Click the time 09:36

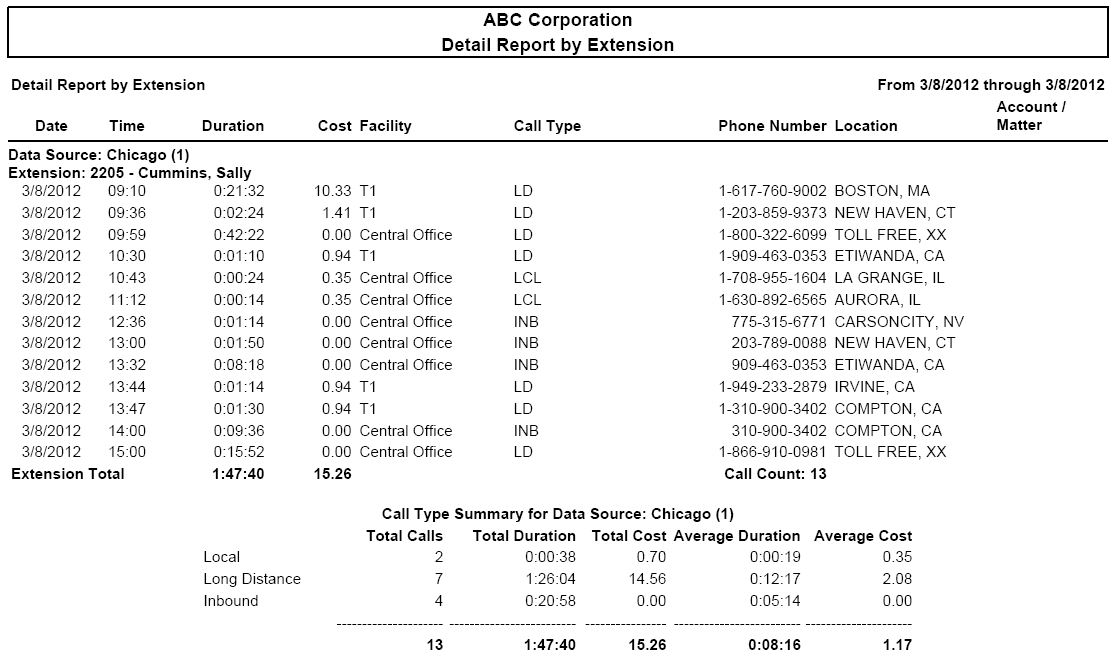127,213
